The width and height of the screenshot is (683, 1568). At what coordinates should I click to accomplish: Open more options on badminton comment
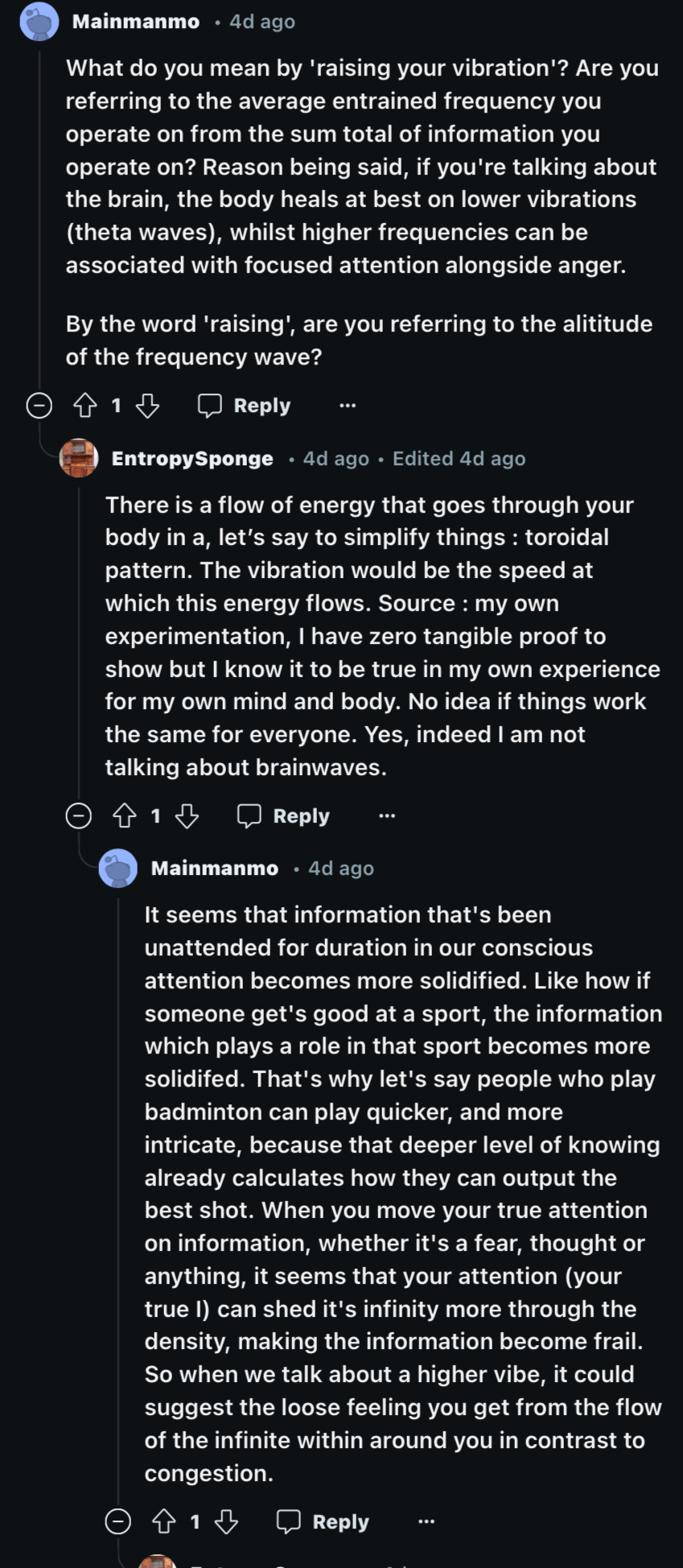click(426, 1521)
